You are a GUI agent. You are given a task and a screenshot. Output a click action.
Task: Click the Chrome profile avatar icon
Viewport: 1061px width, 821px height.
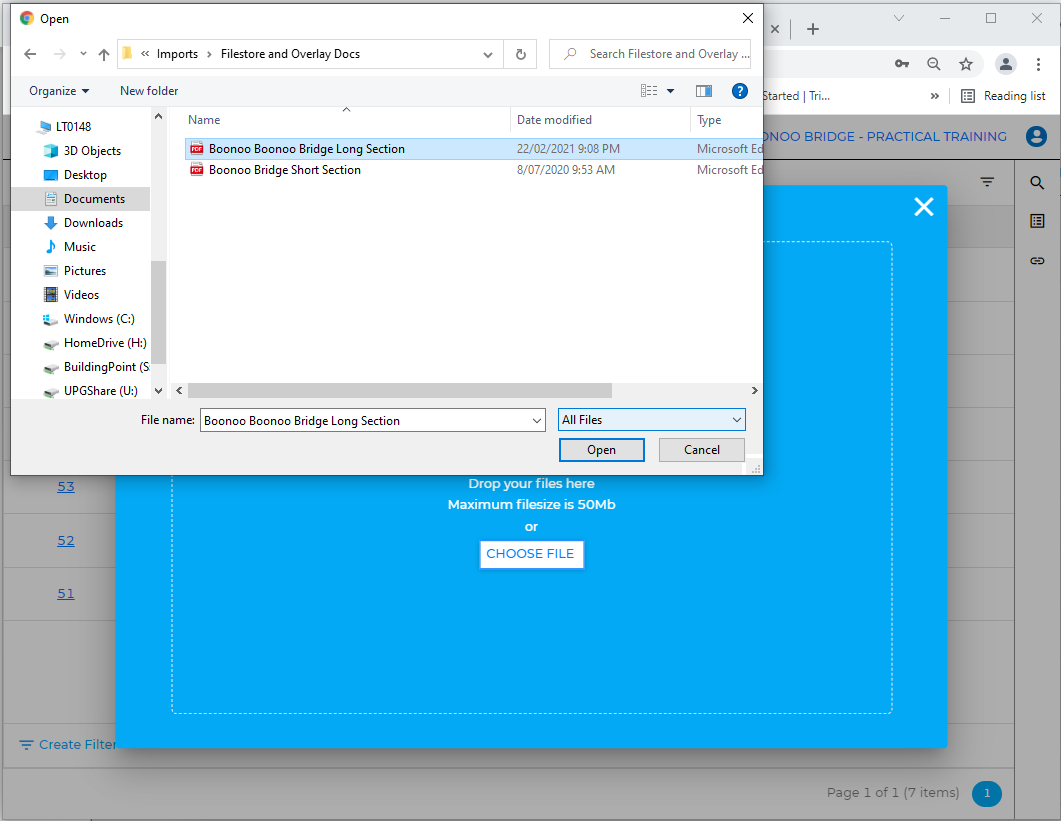(x=1006, y=64)
